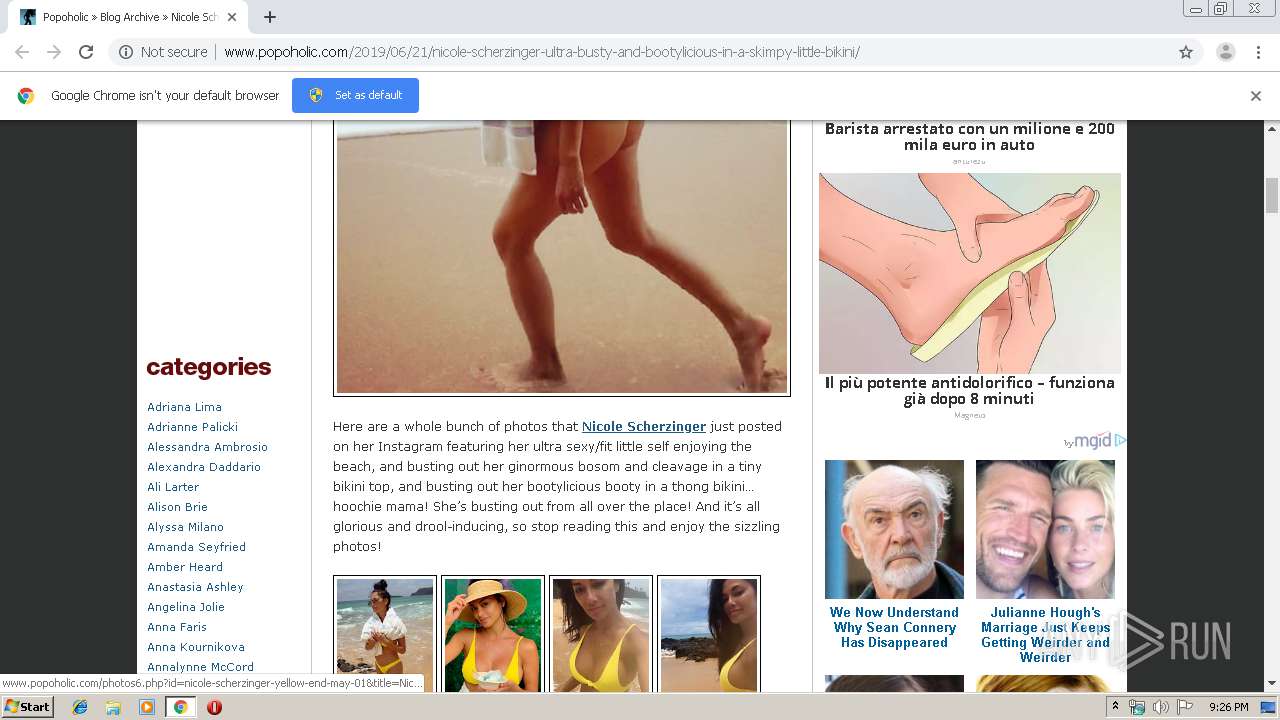Click the page vertical scrollbar thumb
1280x720 pixels.
point(1272,195)
